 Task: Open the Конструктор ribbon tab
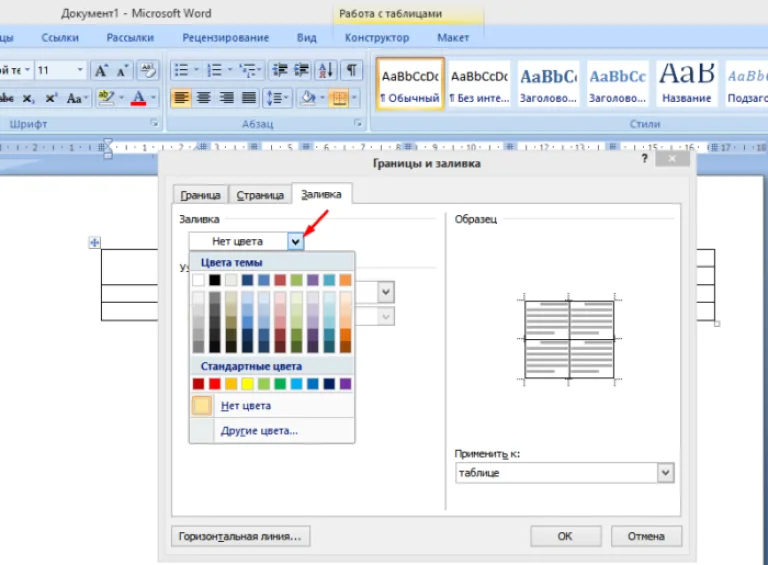377,38
